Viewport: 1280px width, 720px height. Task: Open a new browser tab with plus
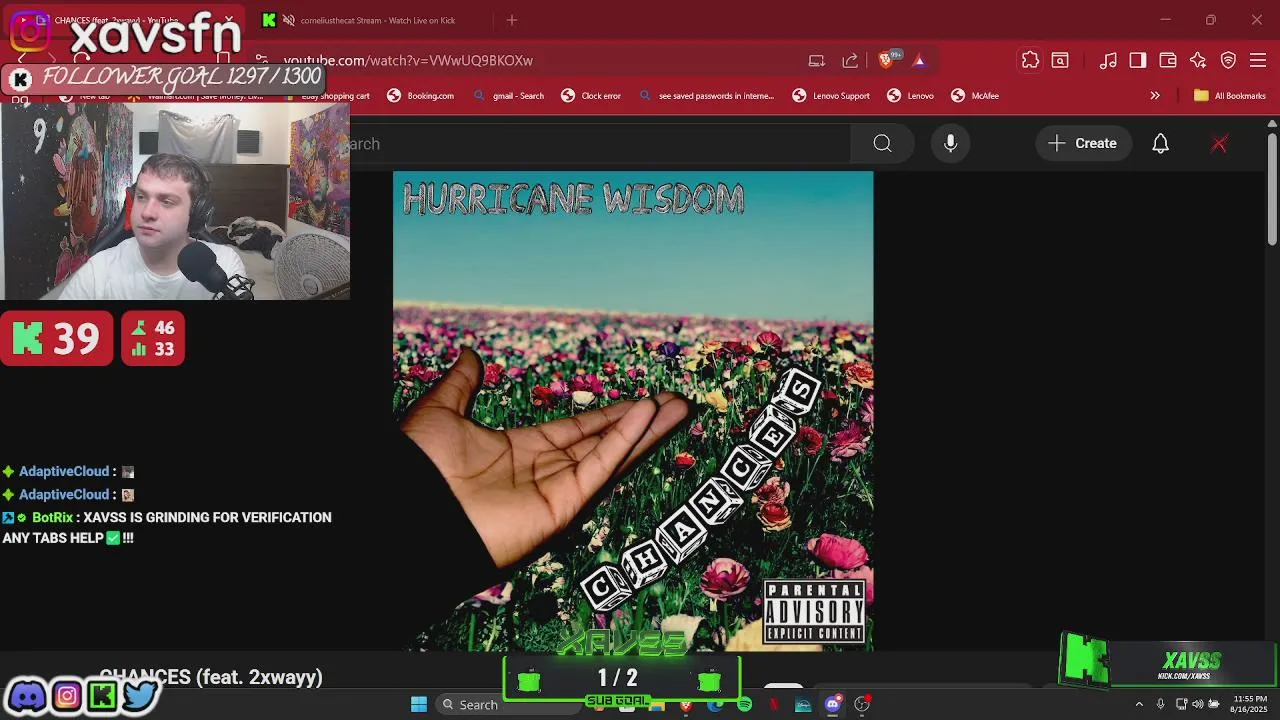pos(512,20)
